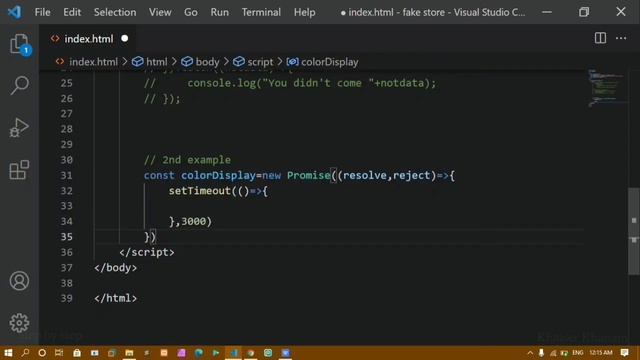Click the VS Code logo in title bar
Viewport: 640px width, 360px height.
pos(15,12)
